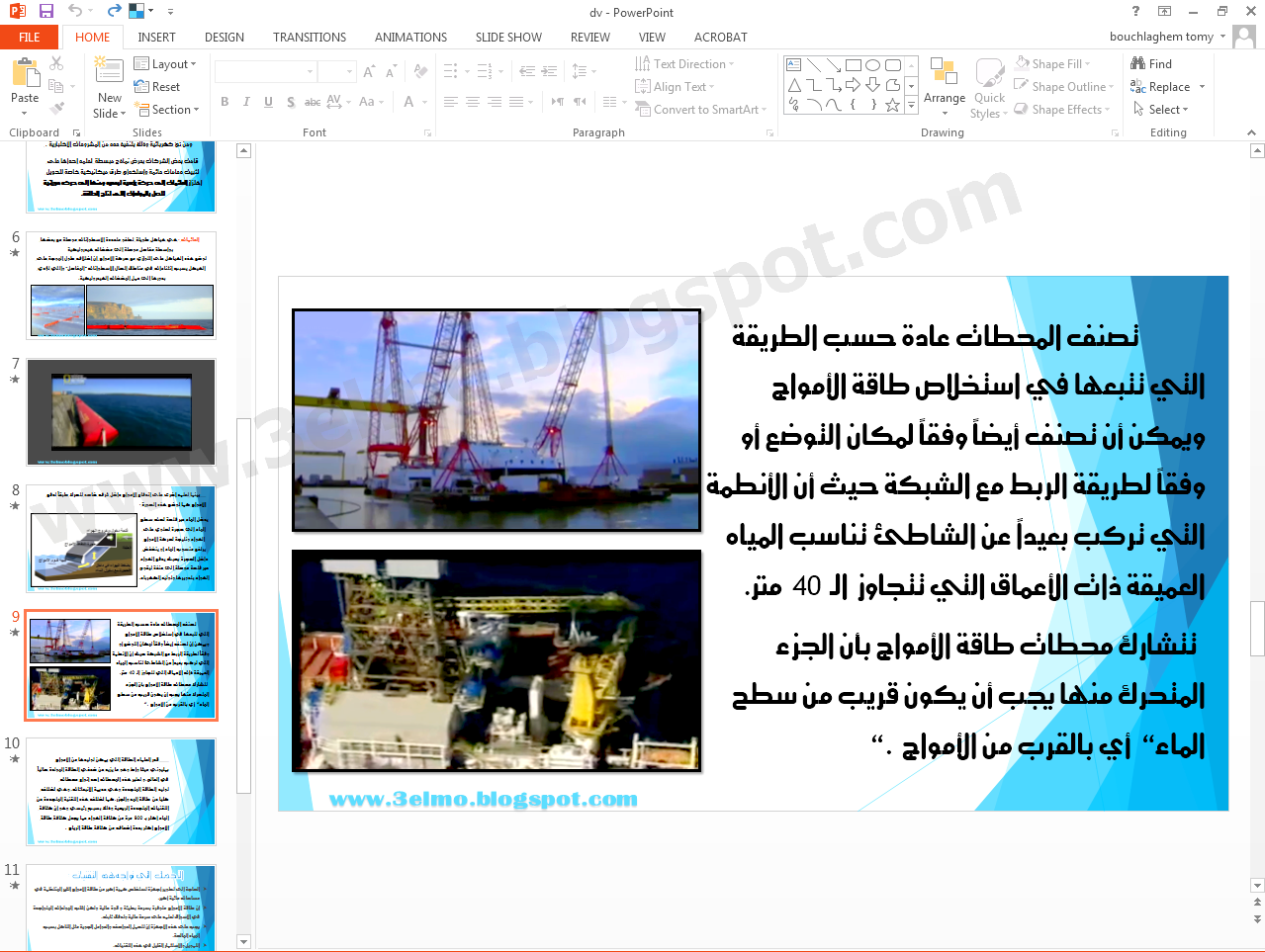Toggle Italic formatting
1265x952 pixels.
[x=246, y=102]
